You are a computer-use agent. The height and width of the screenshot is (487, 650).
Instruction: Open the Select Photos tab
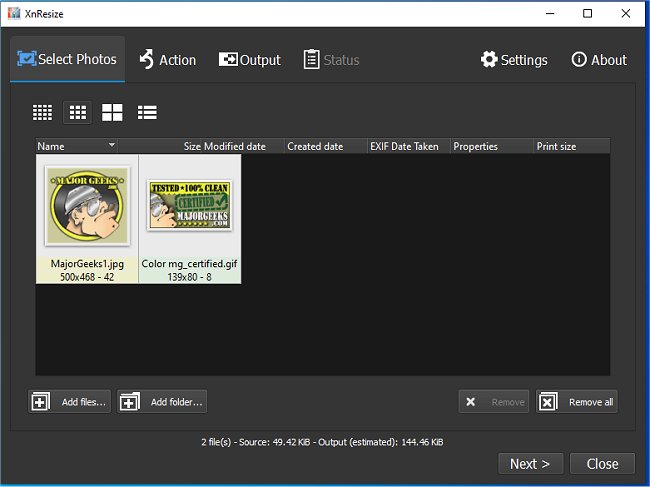click(67, 59)
